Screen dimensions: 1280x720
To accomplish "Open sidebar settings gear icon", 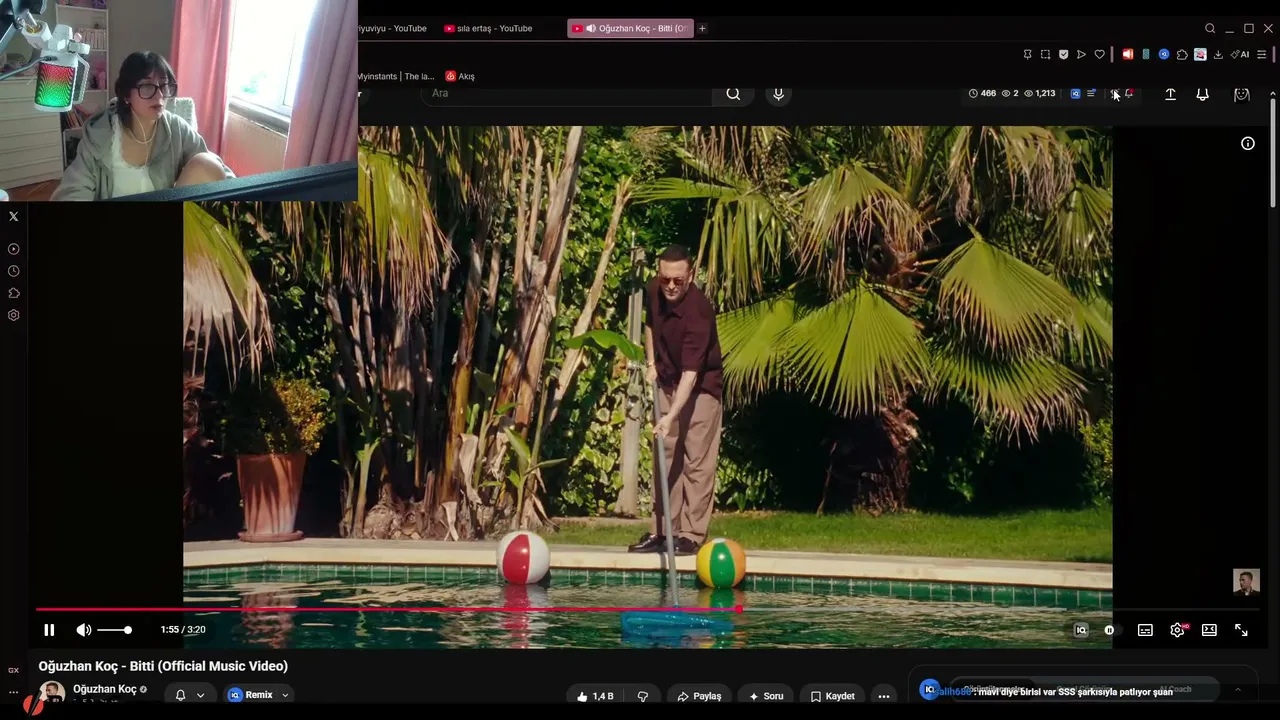I will tap(13, 315).
